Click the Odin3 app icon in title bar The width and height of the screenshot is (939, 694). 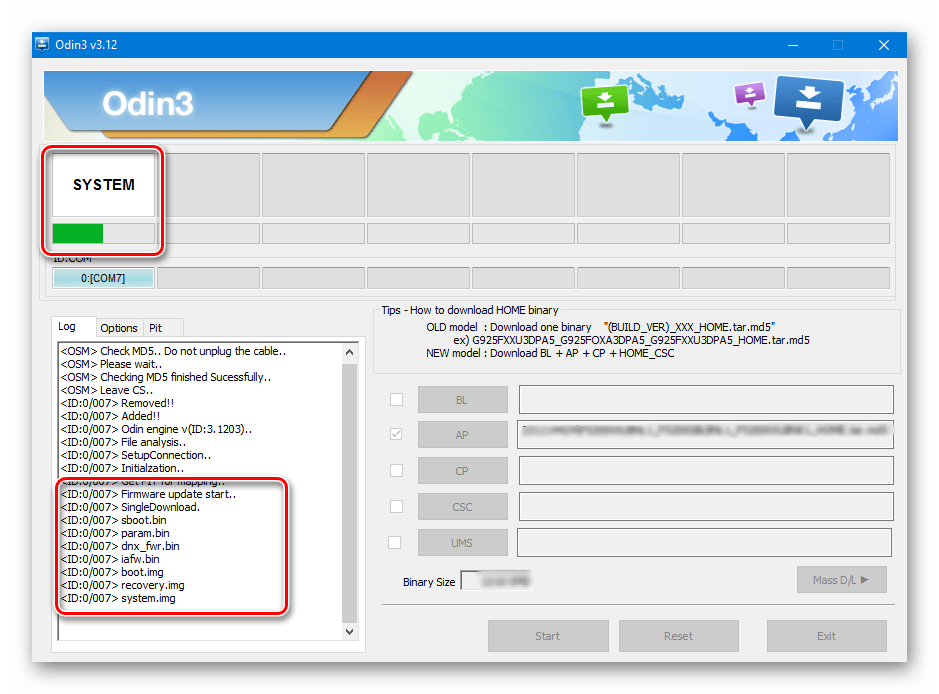pos(42,45)
